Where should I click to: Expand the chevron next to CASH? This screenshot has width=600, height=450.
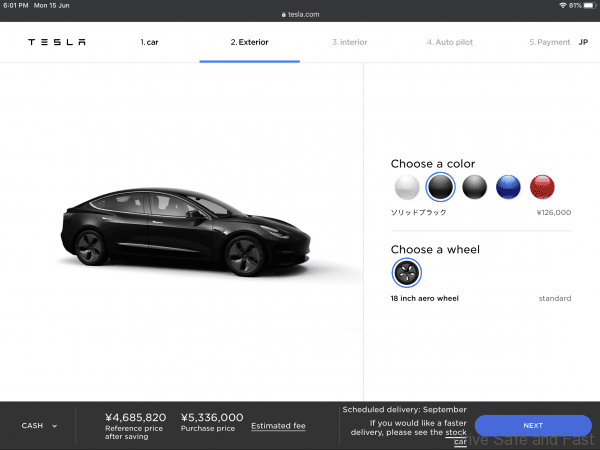click(55, 426)
